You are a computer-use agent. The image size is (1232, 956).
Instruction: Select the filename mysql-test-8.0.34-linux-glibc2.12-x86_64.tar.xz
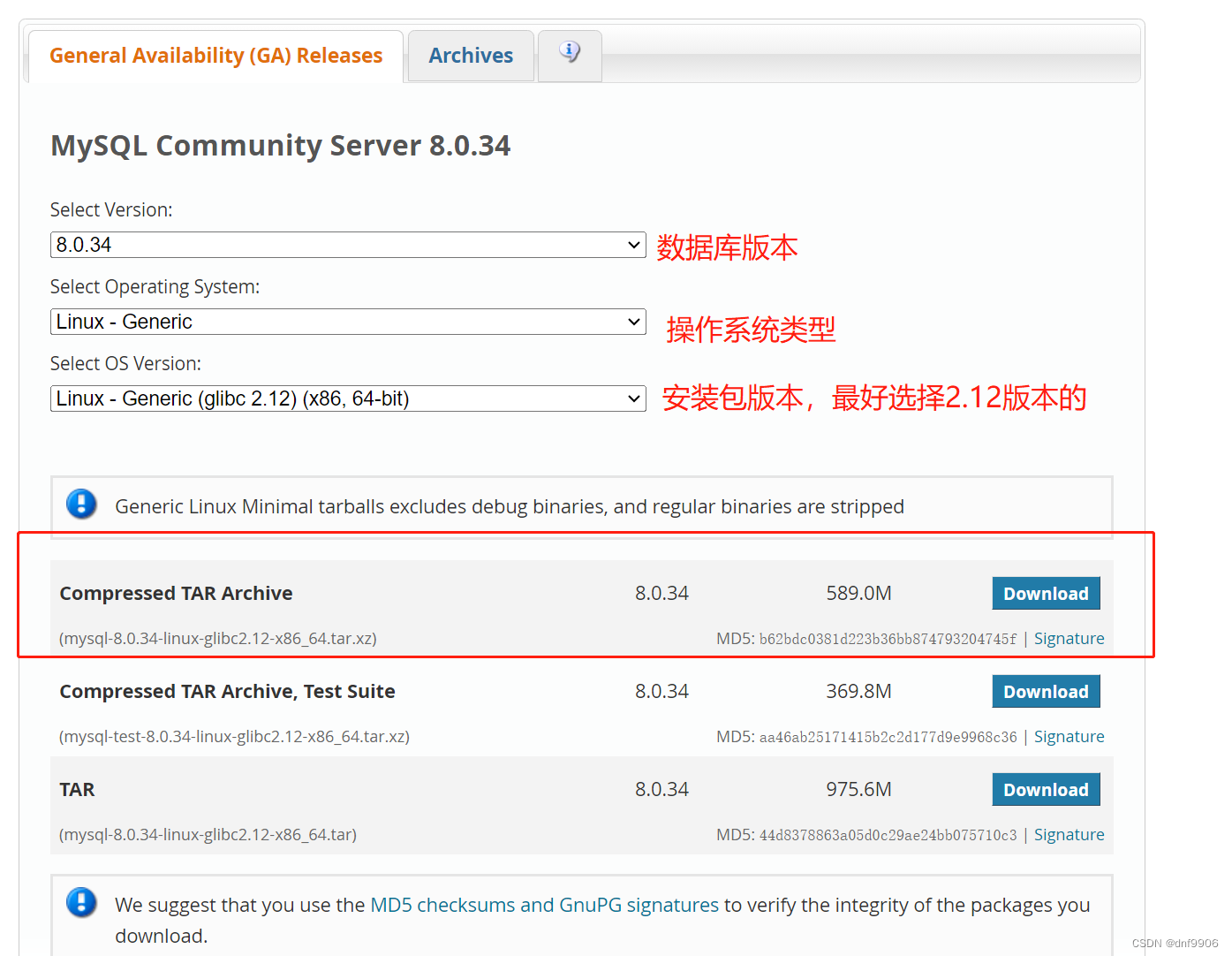click(234, 737)
